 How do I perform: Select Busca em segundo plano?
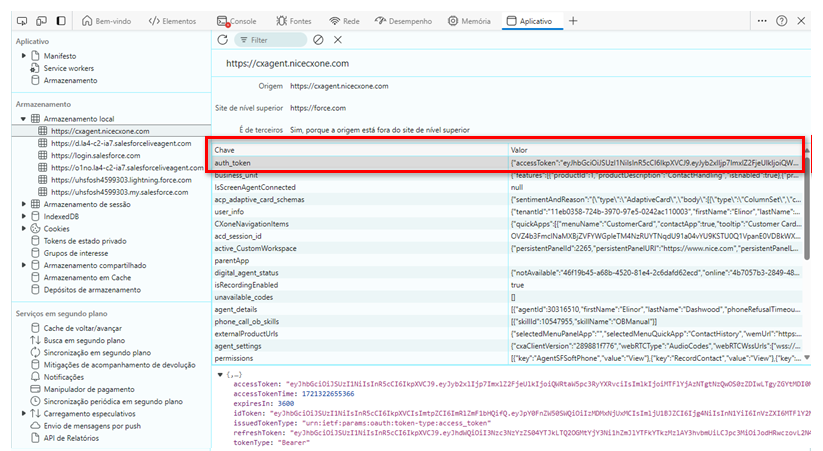pyautogui.click(x=84, y=340)
